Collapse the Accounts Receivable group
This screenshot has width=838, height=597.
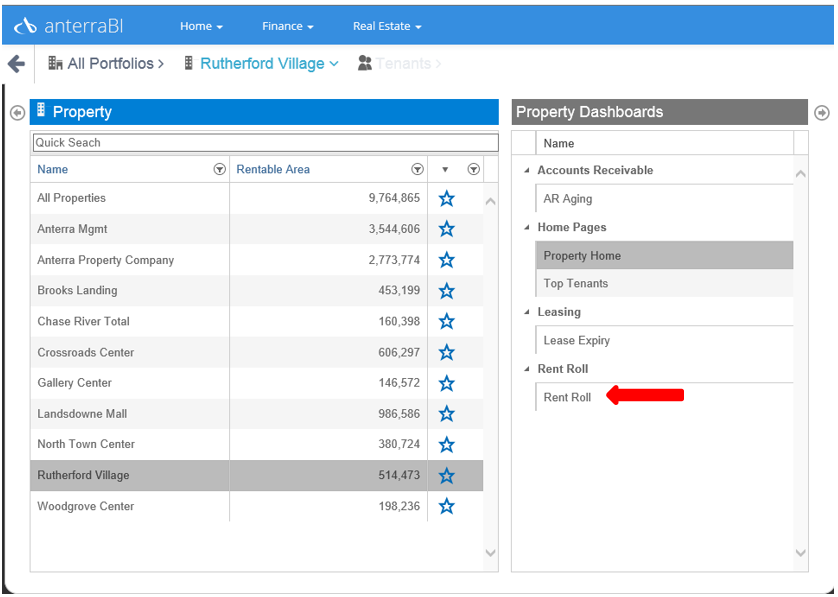coord(527,170)
